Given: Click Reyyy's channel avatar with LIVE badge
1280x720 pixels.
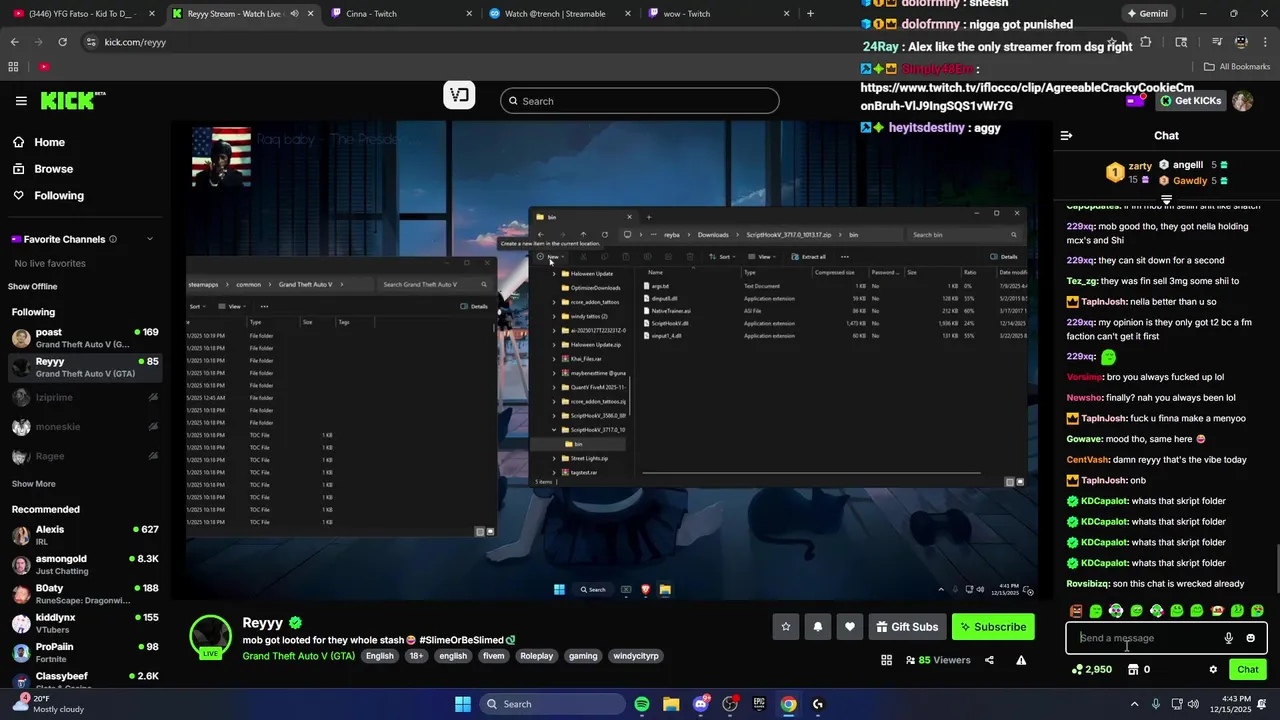Looking at the screenshot, I should click(x=211, y=636).
